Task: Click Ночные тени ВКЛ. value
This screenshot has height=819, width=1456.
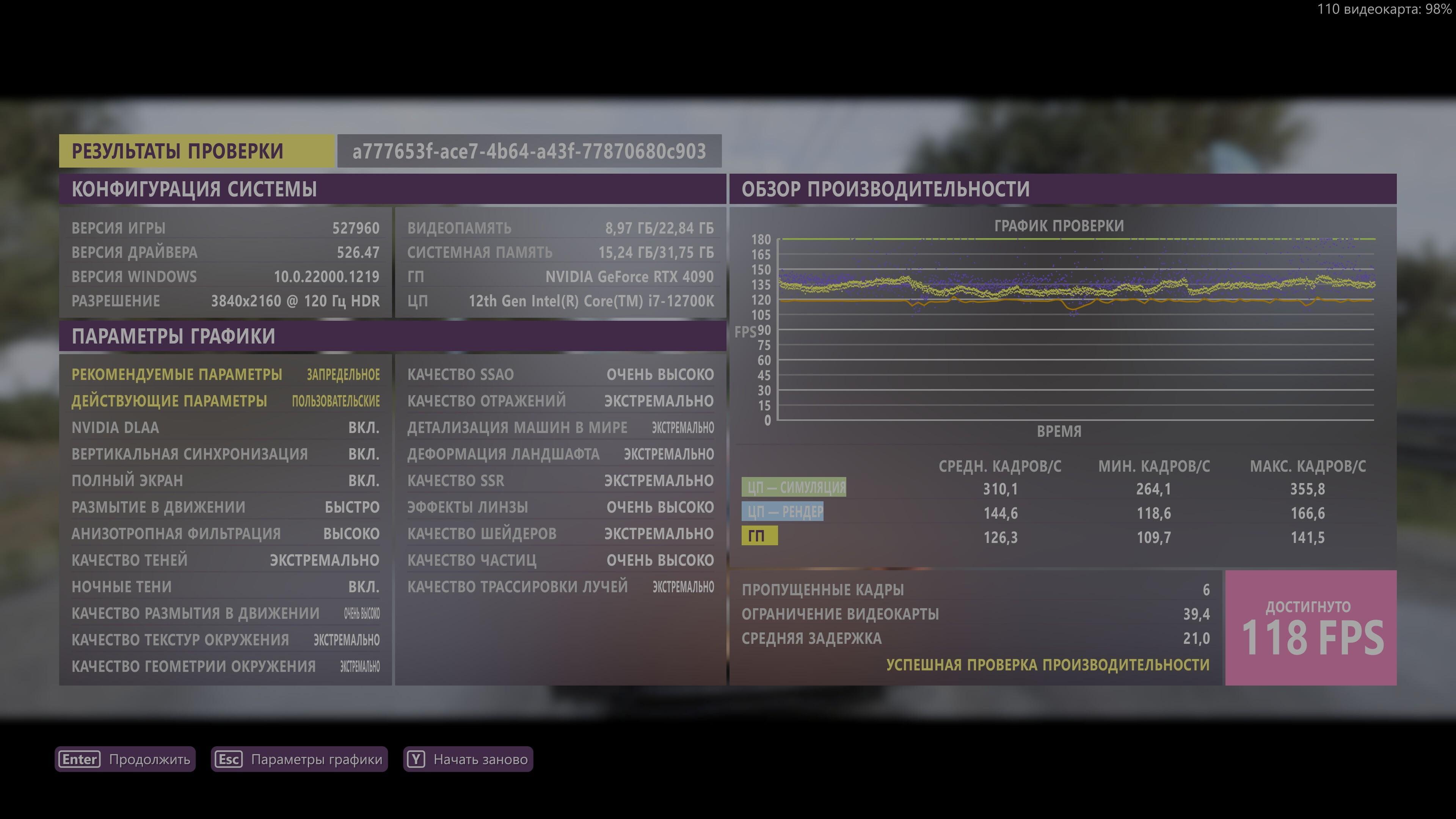Action: coord(364,587)
